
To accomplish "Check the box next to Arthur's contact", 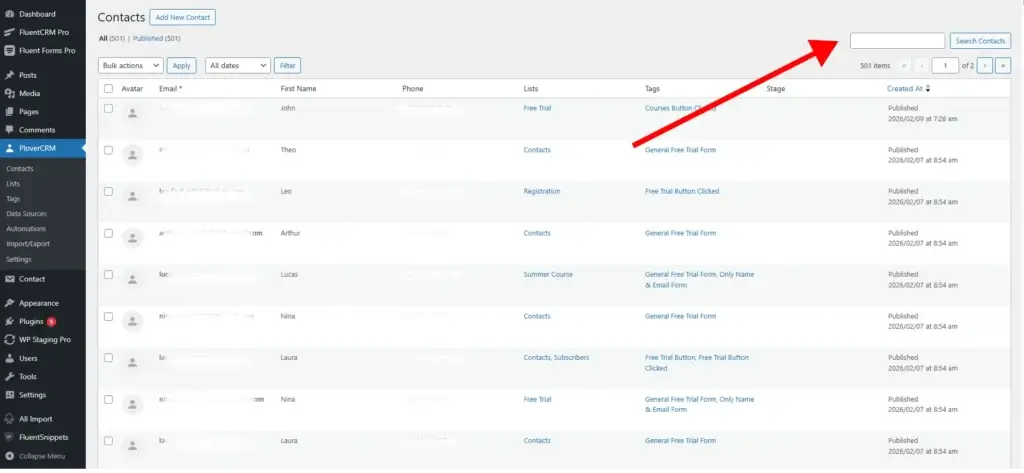I will click(108, 233).
